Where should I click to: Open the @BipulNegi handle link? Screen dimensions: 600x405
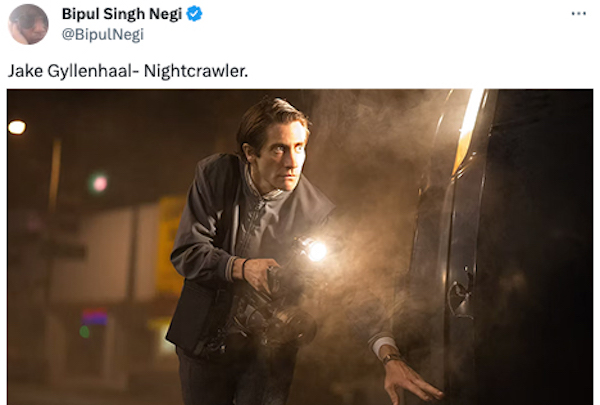coord(103,34)
